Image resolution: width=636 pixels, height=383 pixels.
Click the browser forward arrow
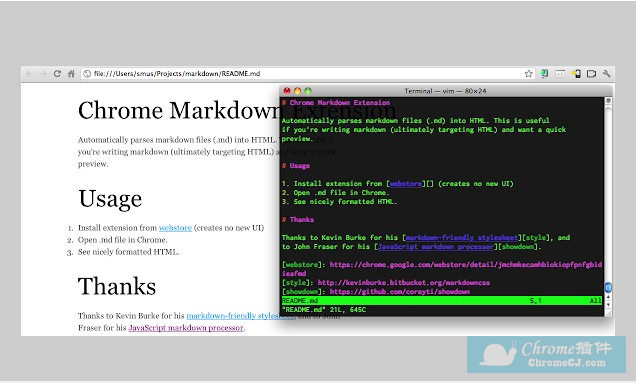pyautogui.click(x=43, y=74)
